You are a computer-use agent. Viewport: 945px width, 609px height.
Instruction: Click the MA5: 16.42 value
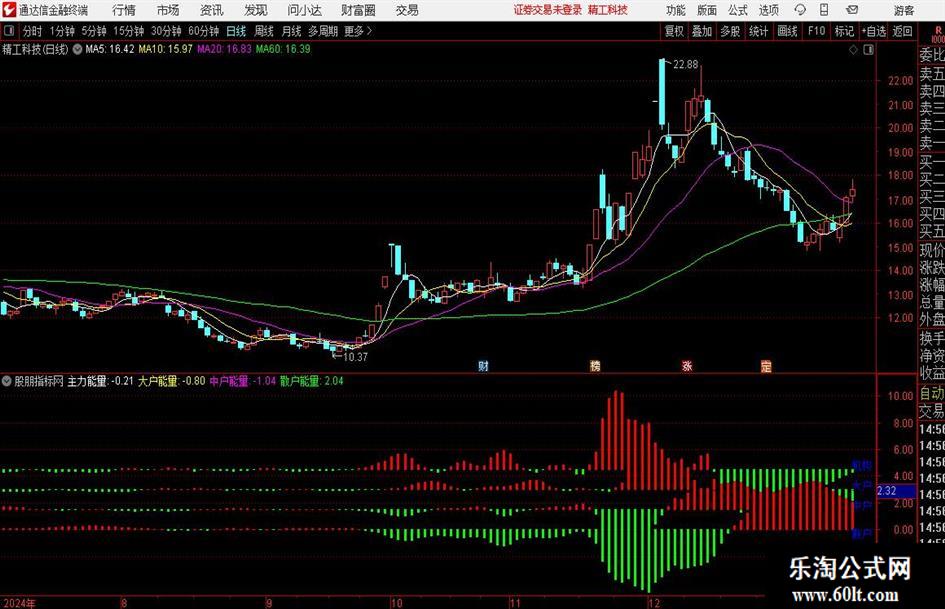(110, 49)
